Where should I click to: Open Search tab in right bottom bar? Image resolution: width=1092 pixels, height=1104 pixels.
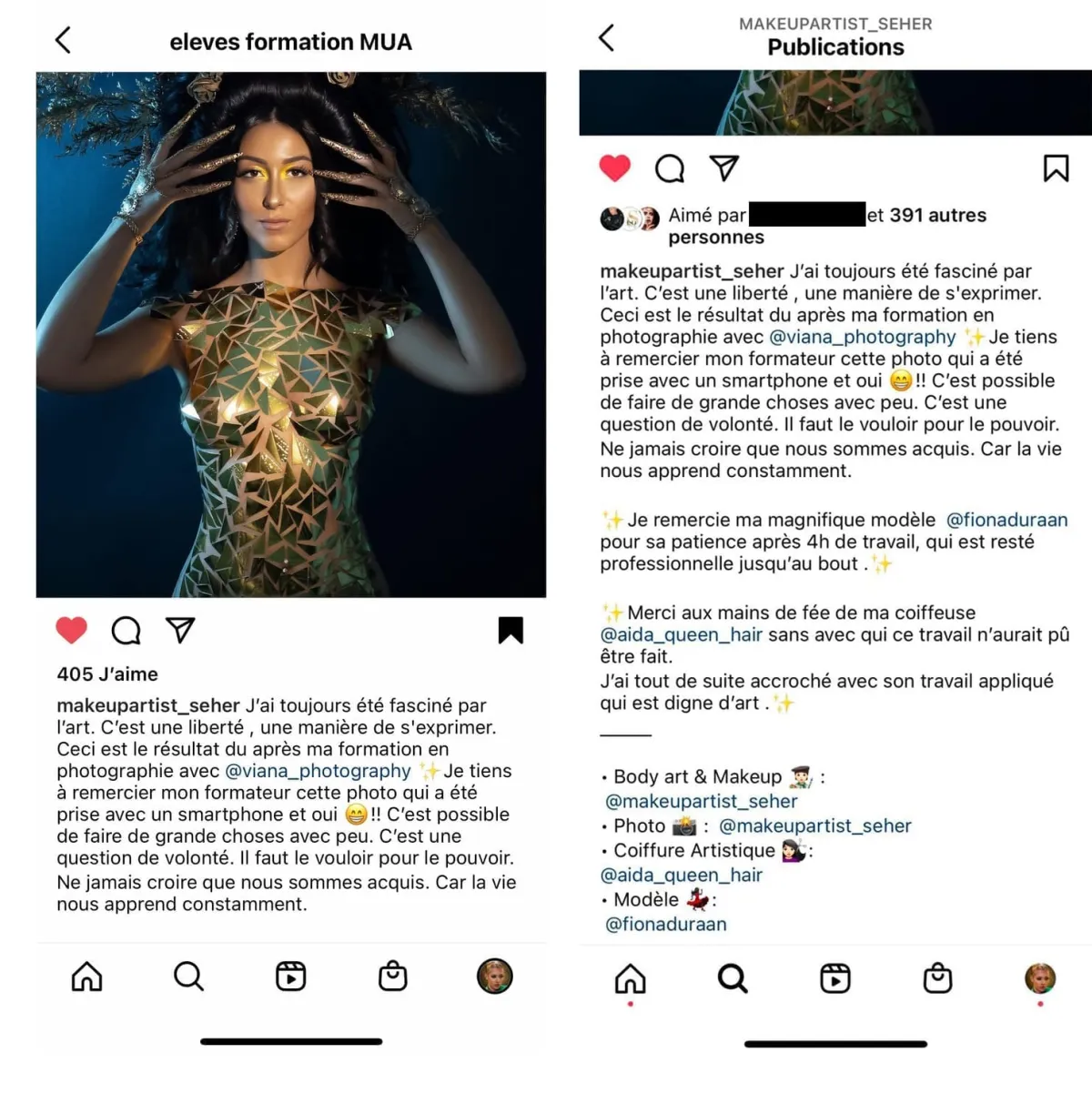733,978
